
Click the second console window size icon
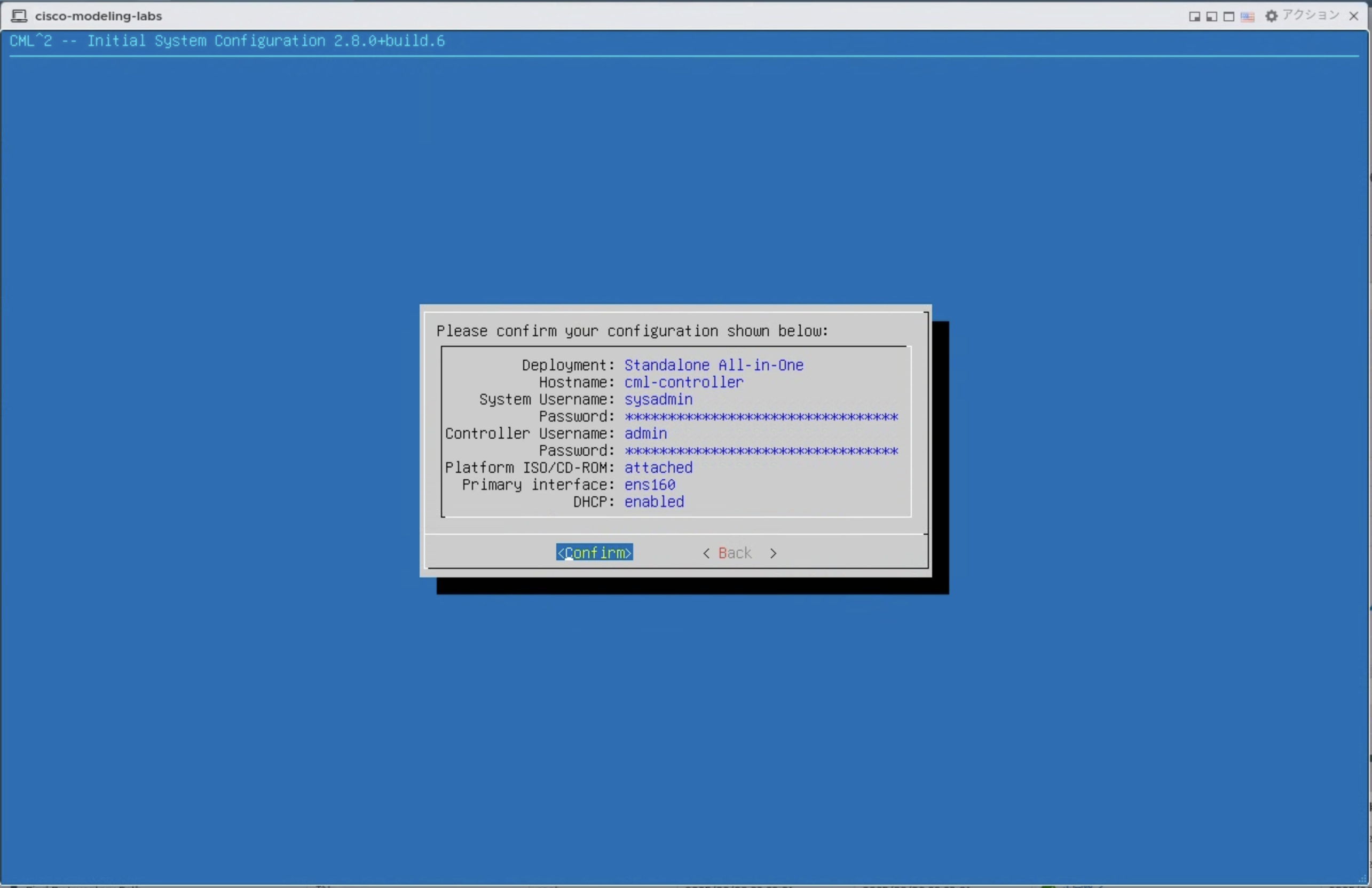point(1212,17)
